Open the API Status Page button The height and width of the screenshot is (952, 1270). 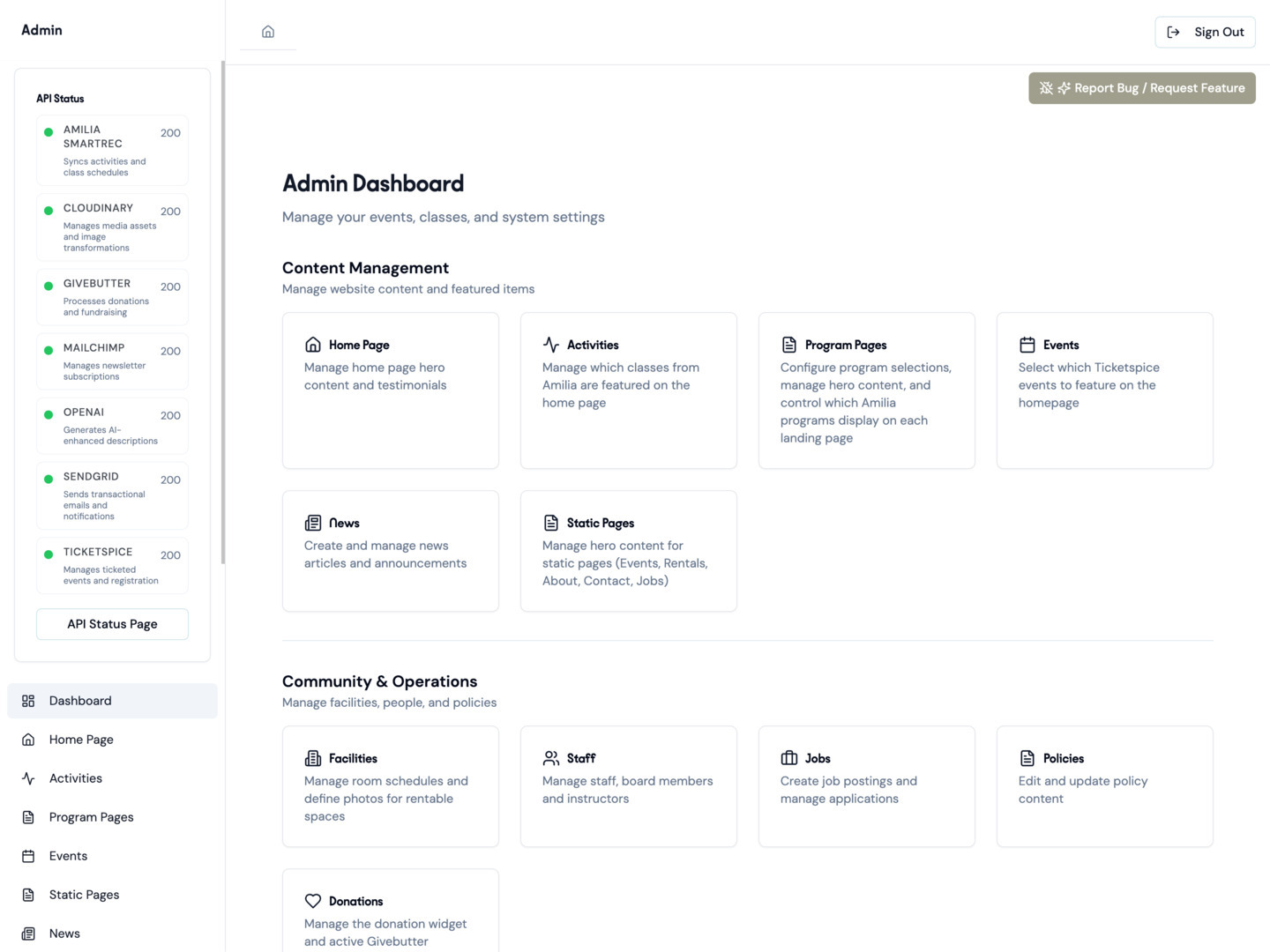tap(112, 624)
